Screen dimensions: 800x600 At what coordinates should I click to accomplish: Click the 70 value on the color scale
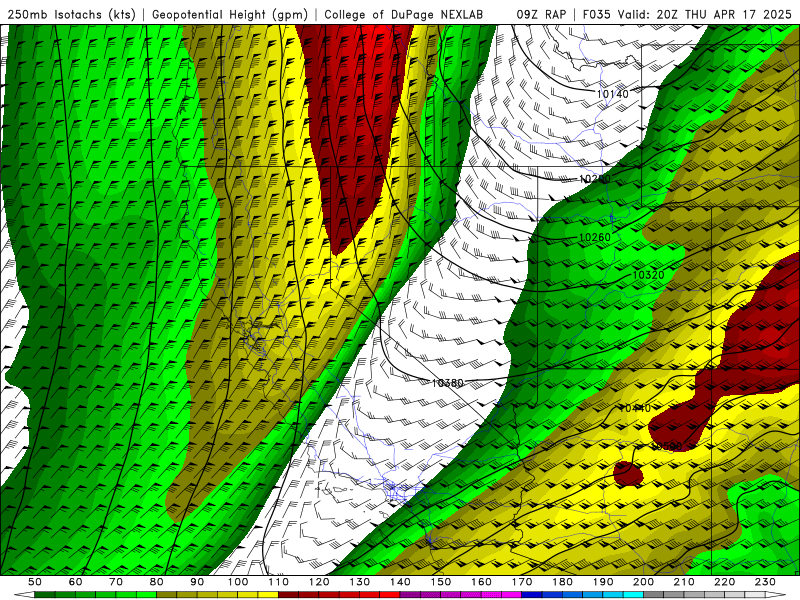pos(116,582)
